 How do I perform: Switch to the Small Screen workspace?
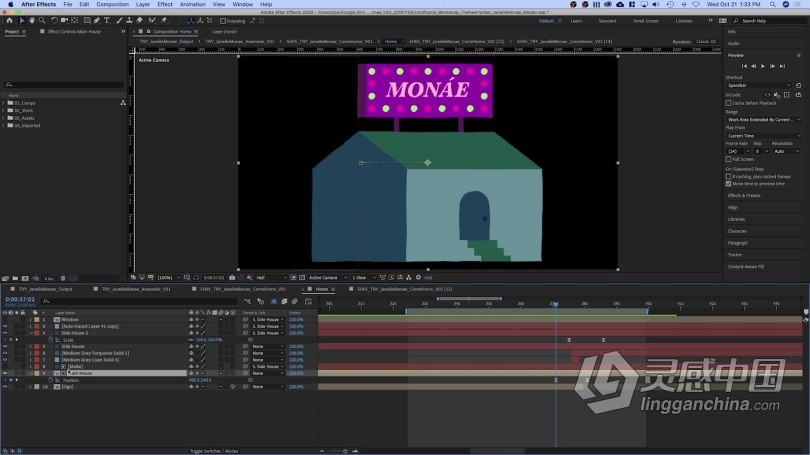[x=646, y=21]
